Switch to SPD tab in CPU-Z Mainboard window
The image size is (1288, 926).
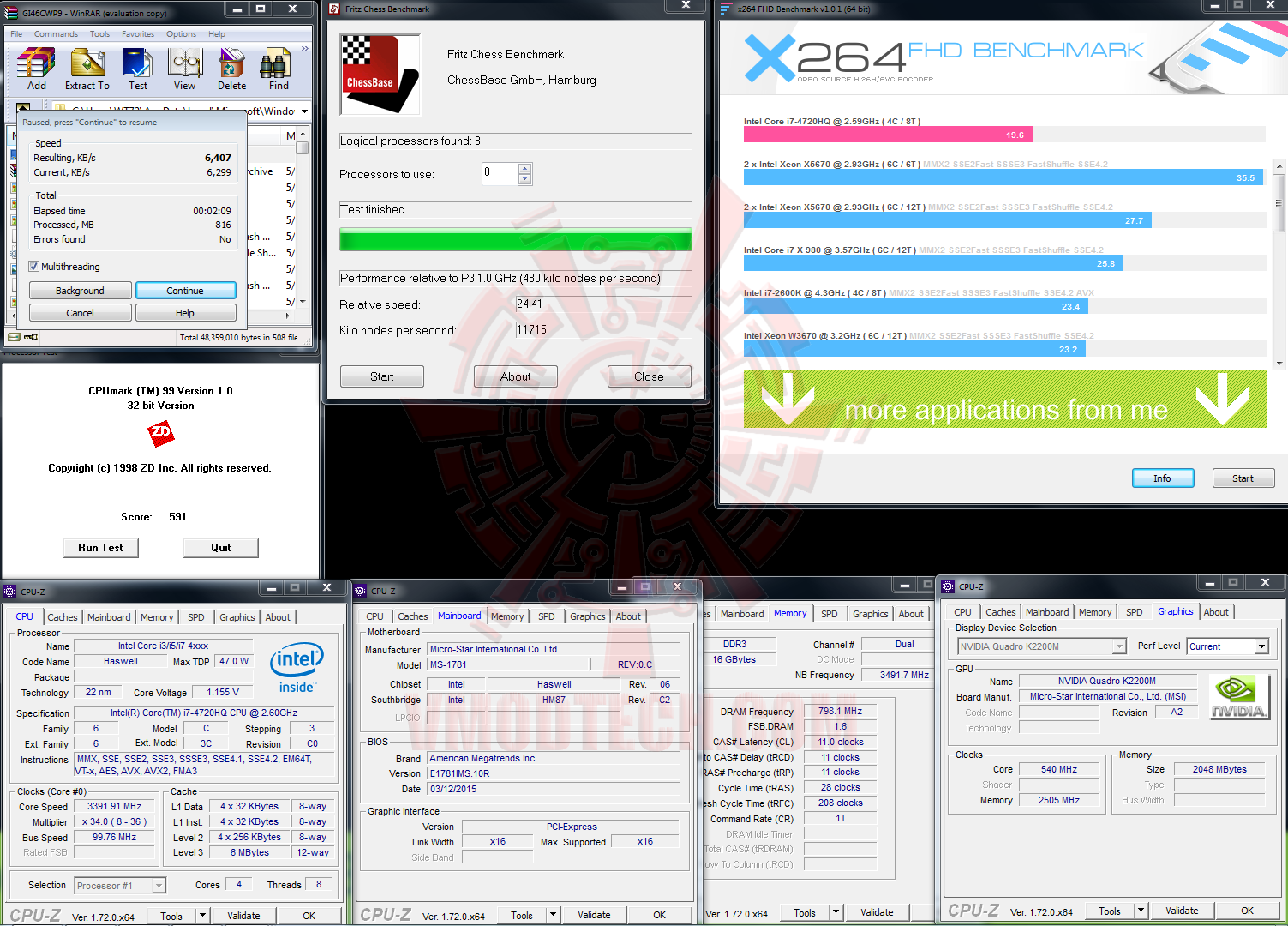coord(547,616)
